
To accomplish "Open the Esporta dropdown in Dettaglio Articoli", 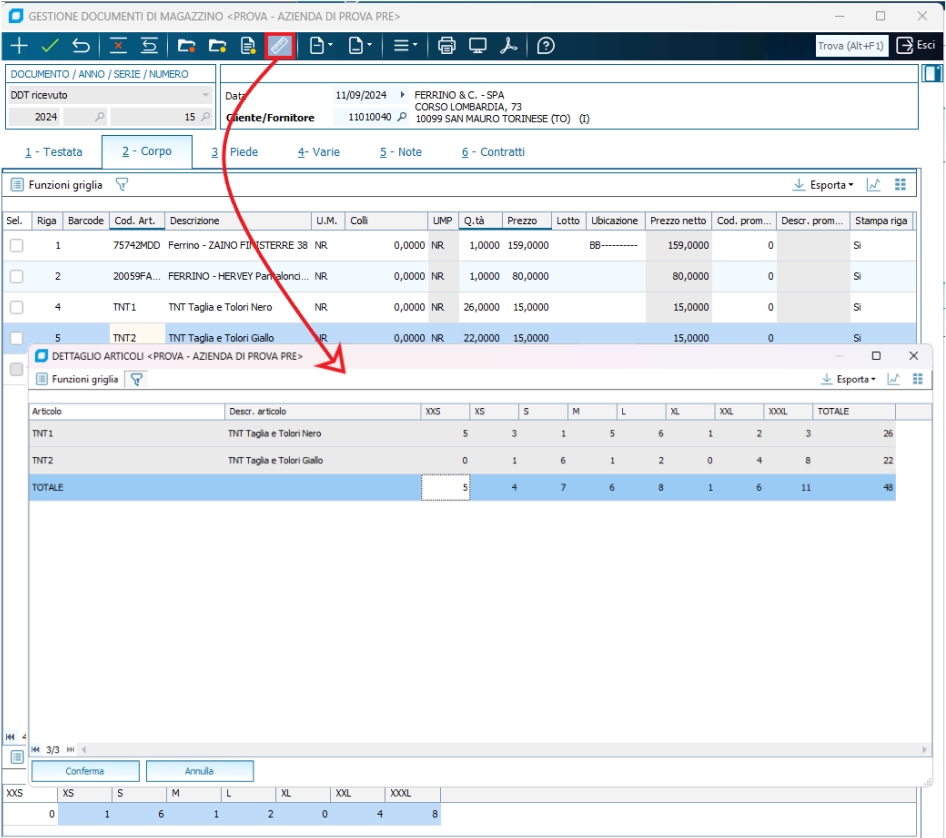I will 849,379.
